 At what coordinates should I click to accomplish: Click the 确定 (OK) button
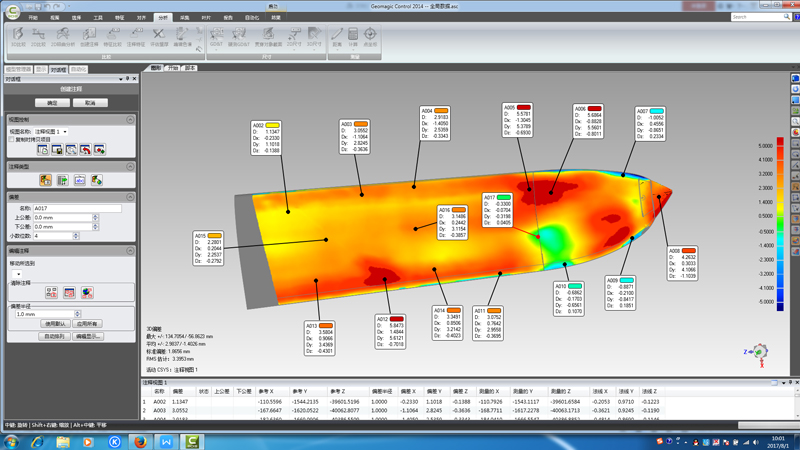[52, 103]
